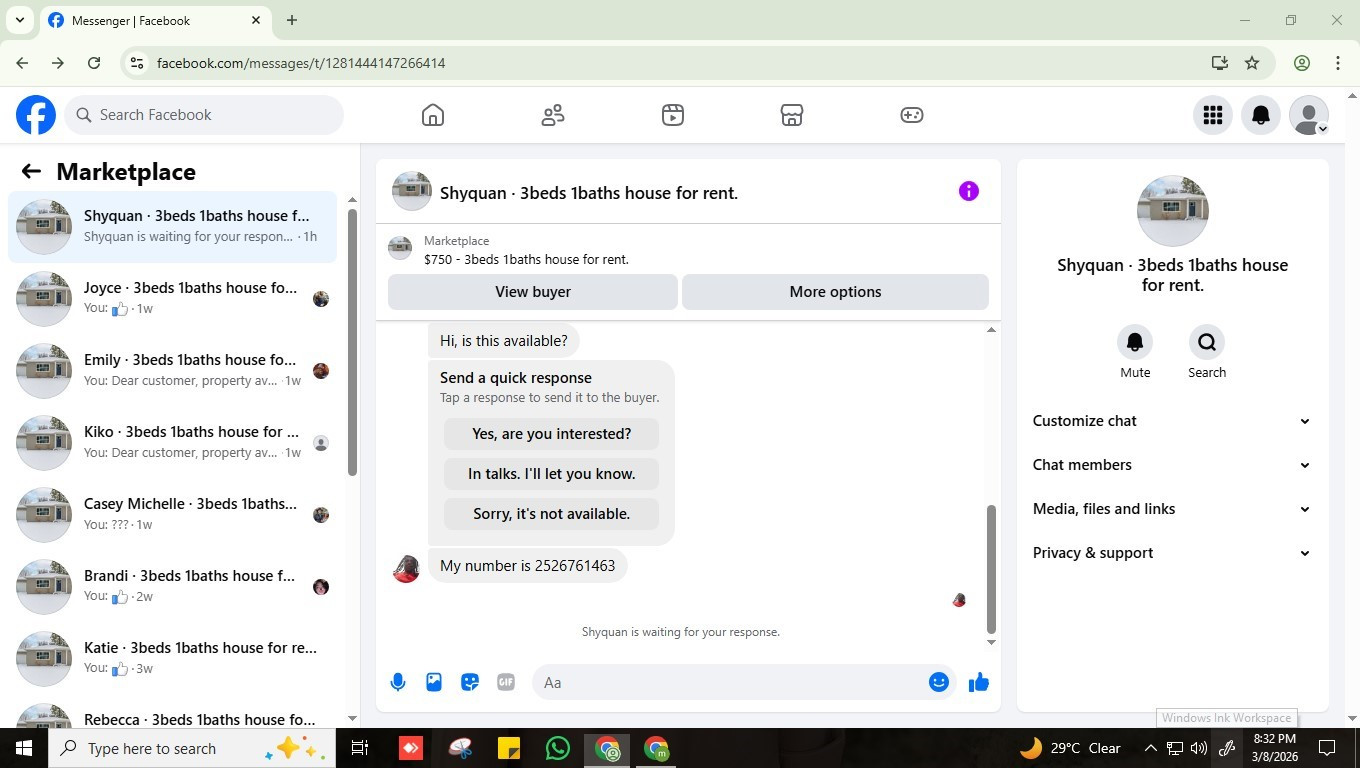The height and width of the screenshot is (768, 1360).
Task: Send a thumbs-up like
Action: pos(979,682)
